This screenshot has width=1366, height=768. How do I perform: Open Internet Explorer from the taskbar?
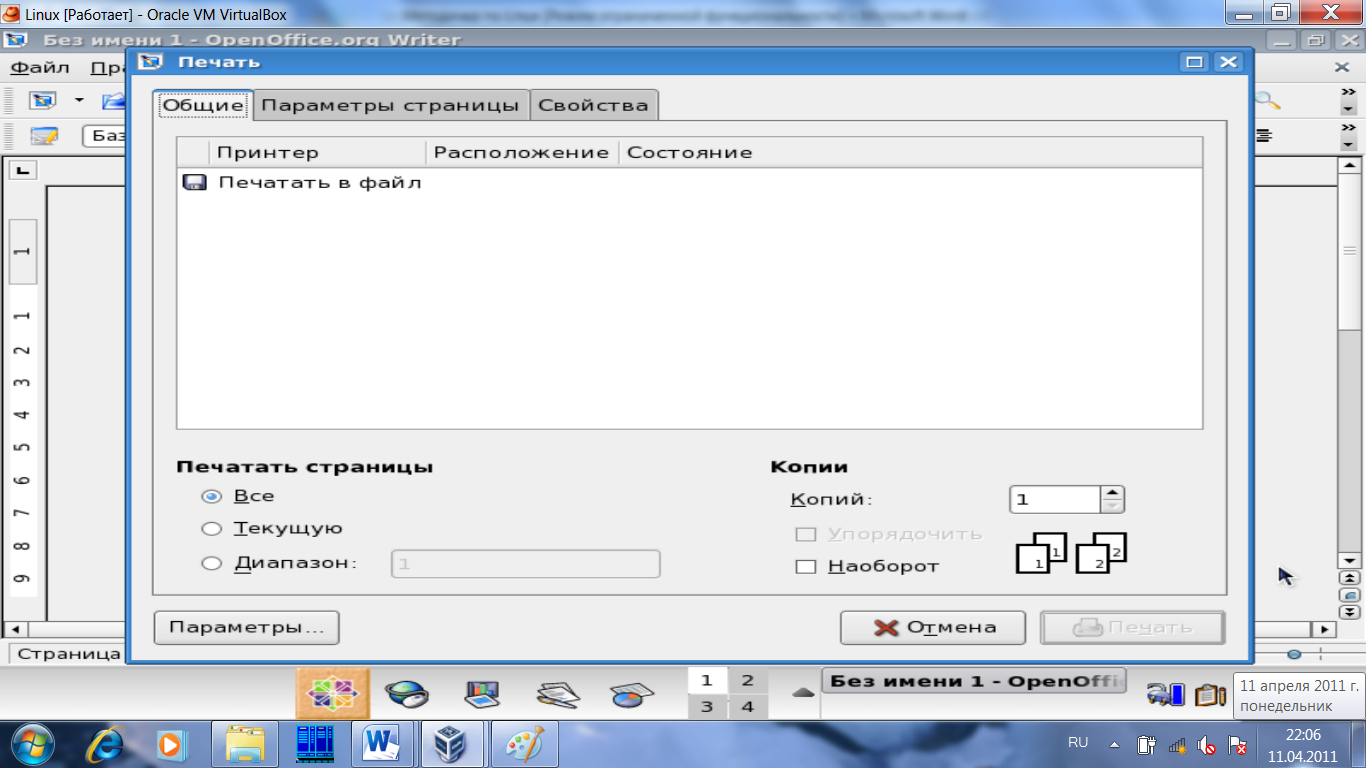pyautogui.click(x=105, y=744)
